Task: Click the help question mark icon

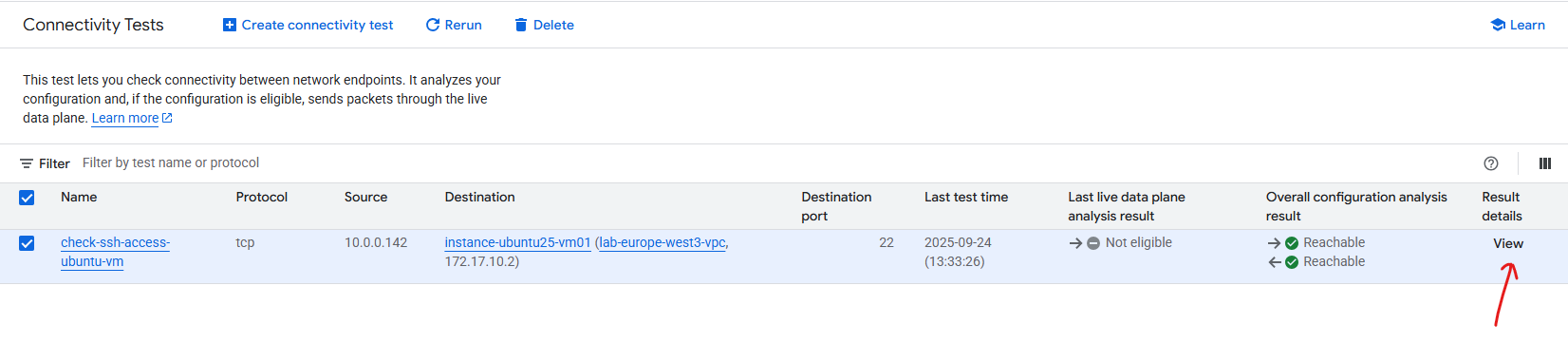Action: 1491,163
